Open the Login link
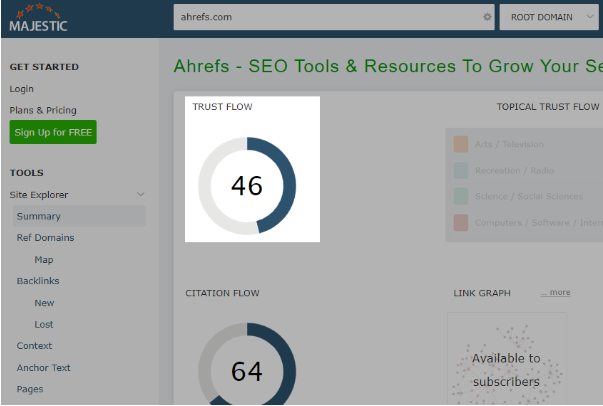Screen dimensions: 603x406 (22, 89)
